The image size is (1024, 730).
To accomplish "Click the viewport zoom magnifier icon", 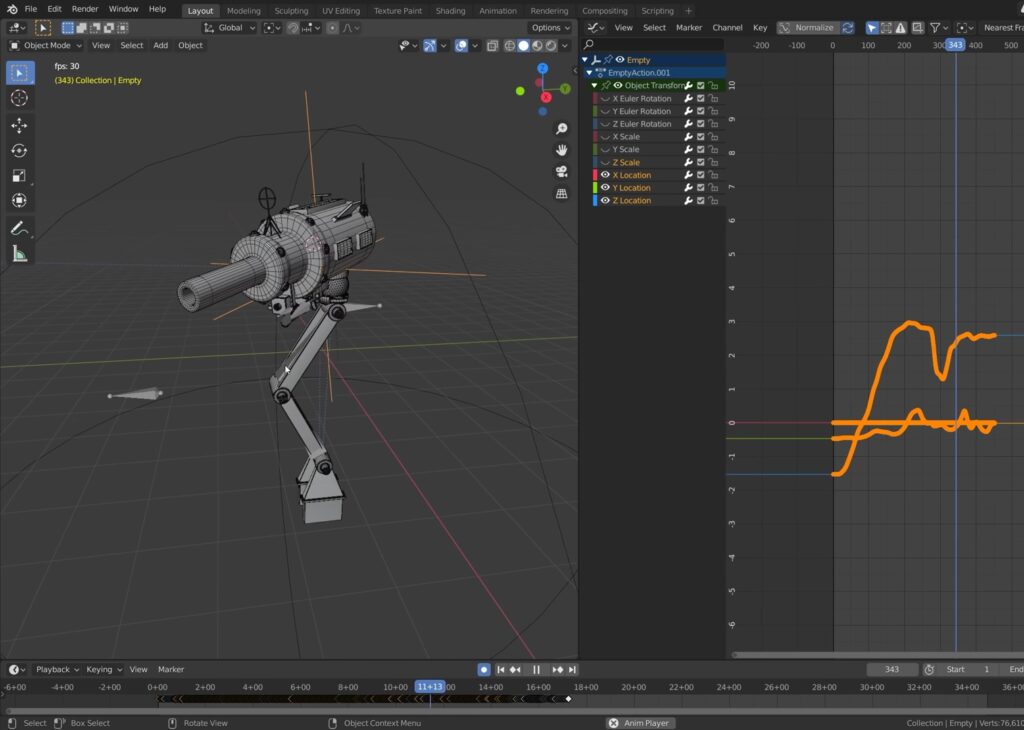I will (561, 129).
